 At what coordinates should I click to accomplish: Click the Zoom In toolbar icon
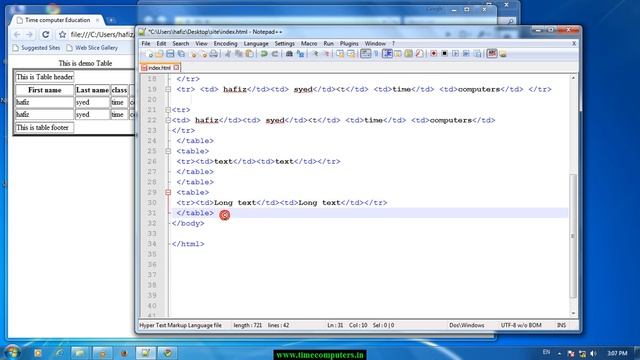point(315,54)
